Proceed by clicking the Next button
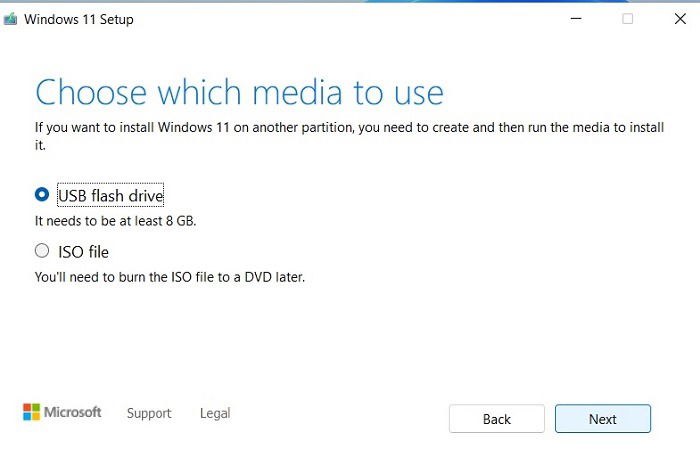Image resolution: width=700 pixels, height=460 pixels. pos(603,419)
